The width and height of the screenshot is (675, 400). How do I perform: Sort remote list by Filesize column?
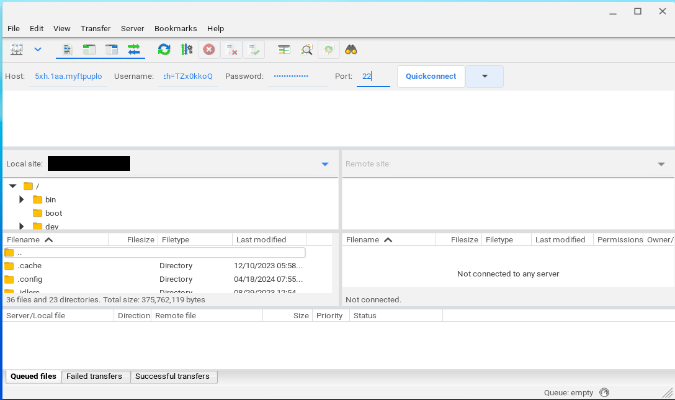pos(459,240)
